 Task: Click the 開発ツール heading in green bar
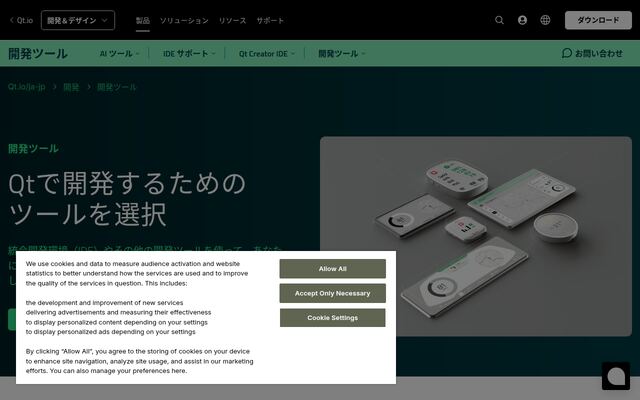[x=38, y=53]
